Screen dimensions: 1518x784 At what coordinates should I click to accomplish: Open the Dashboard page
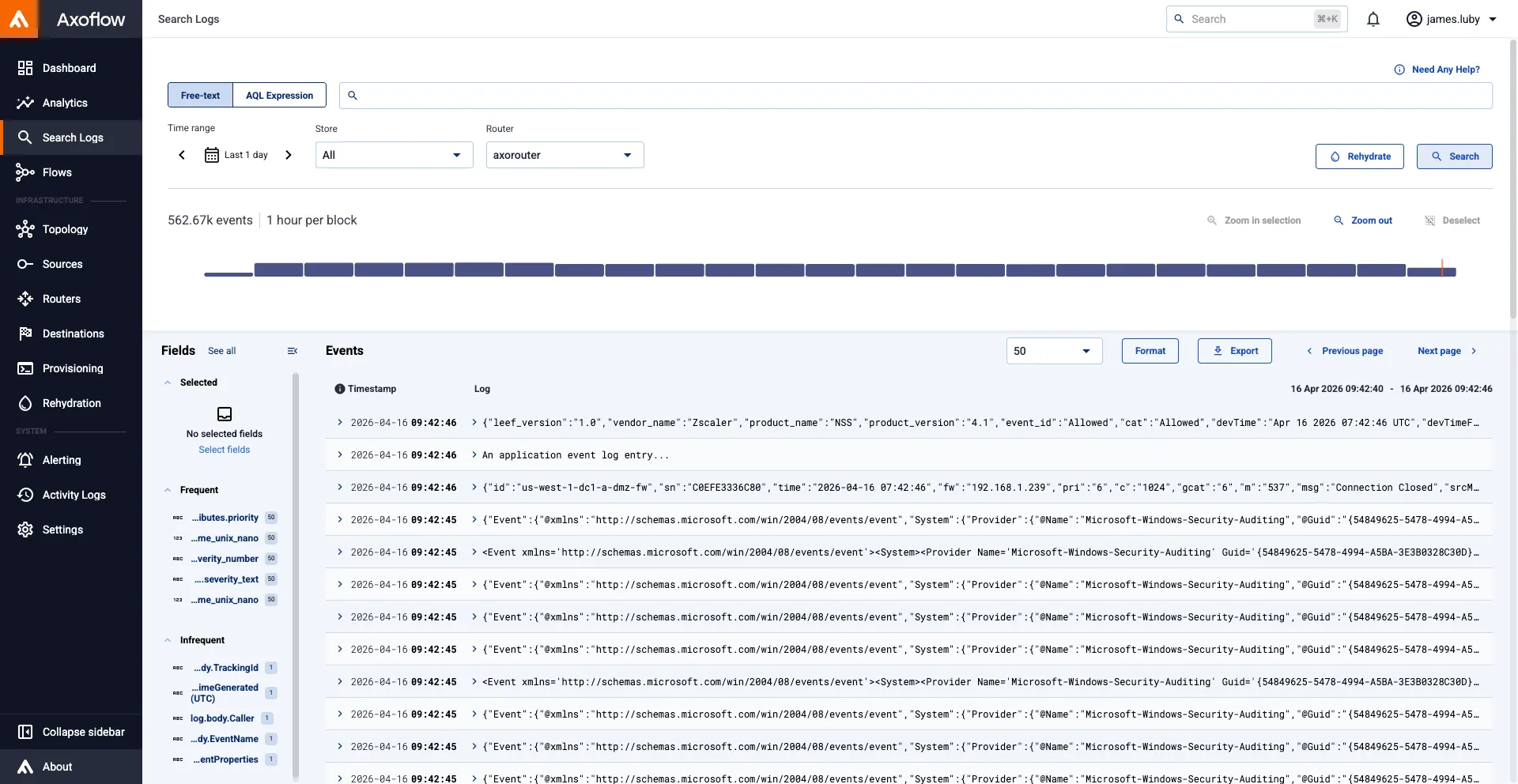pyautogui.click(x=71, y=68)
